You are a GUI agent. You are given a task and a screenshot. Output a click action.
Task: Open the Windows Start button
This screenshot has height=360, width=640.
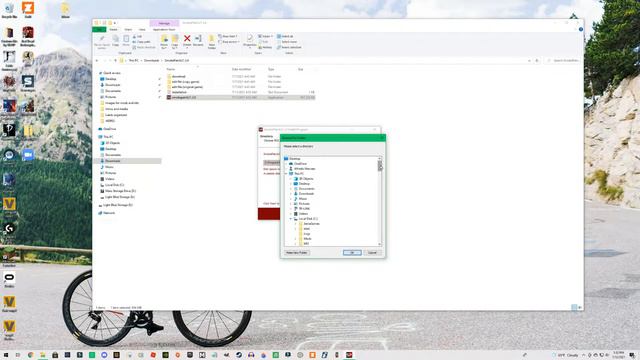(6, 355)
